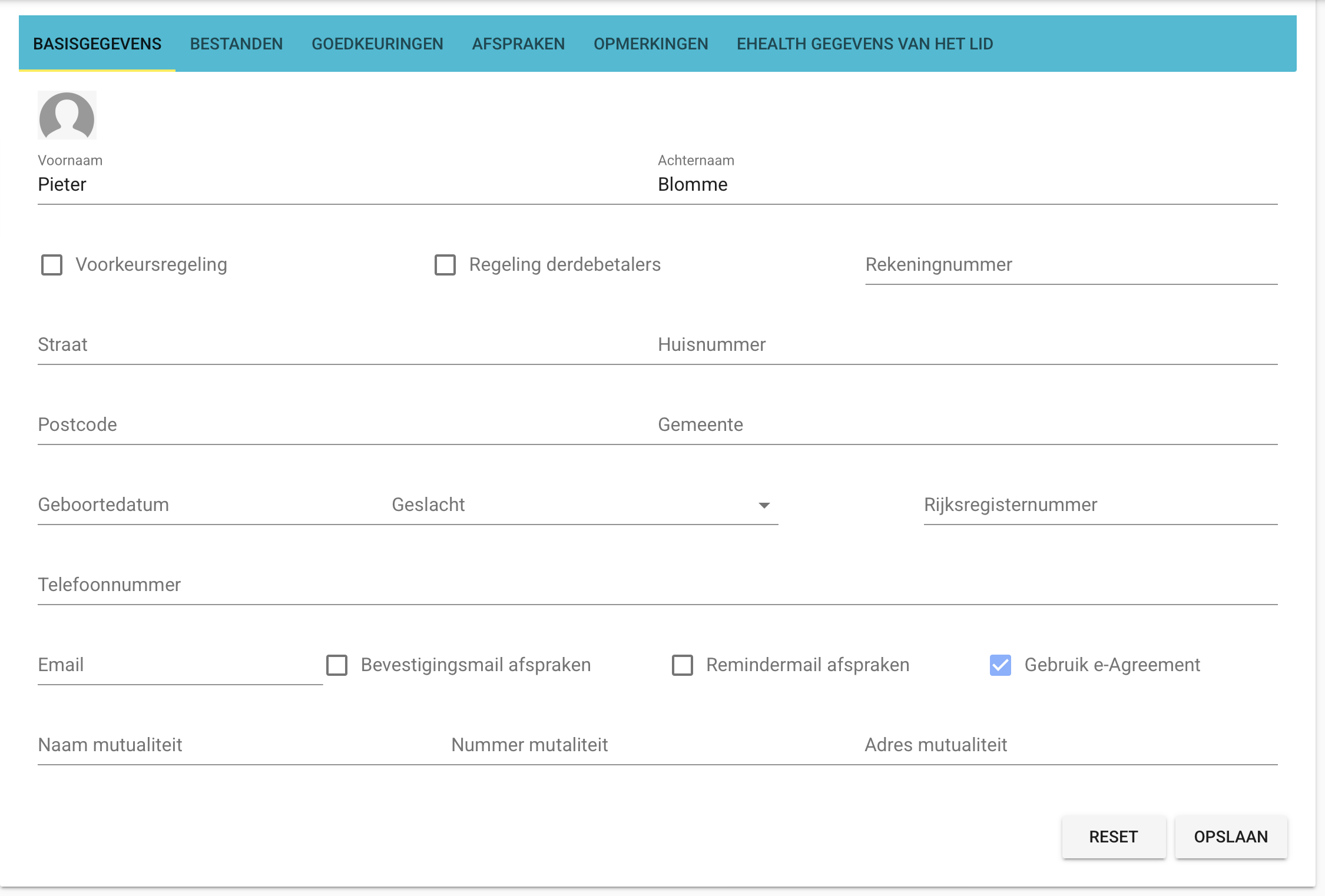
Task: Disable Gebruik e-Agreement
Action: [x=1000, y=665]
